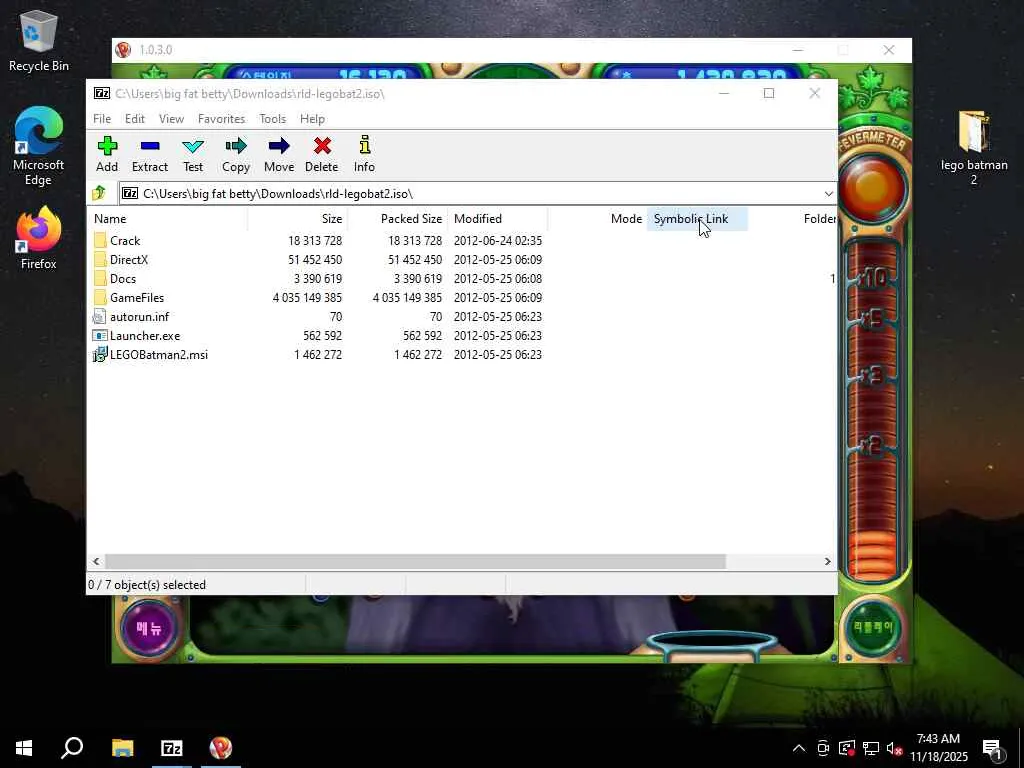This screenshot has width=1024, height=768.
Task: Click the muted volume tray icon
Action: (x=895, y=748)
